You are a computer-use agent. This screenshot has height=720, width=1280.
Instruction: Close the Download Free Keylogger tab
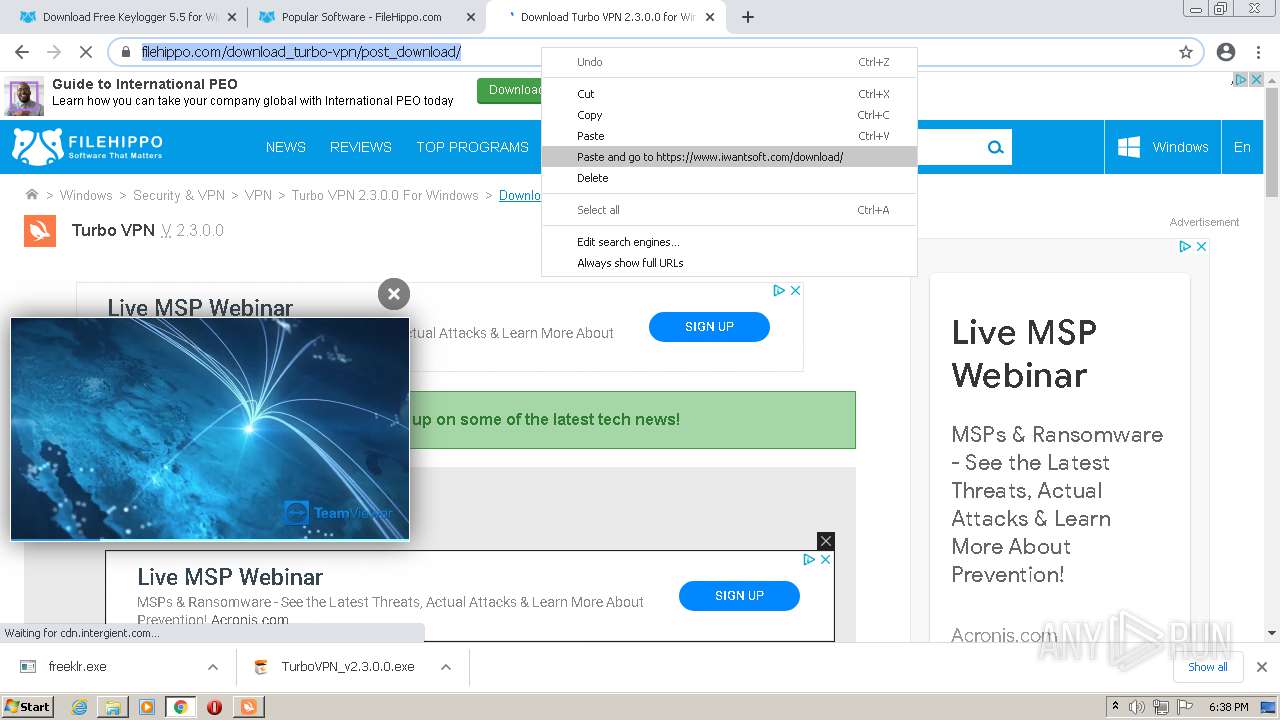pos(232,17)
